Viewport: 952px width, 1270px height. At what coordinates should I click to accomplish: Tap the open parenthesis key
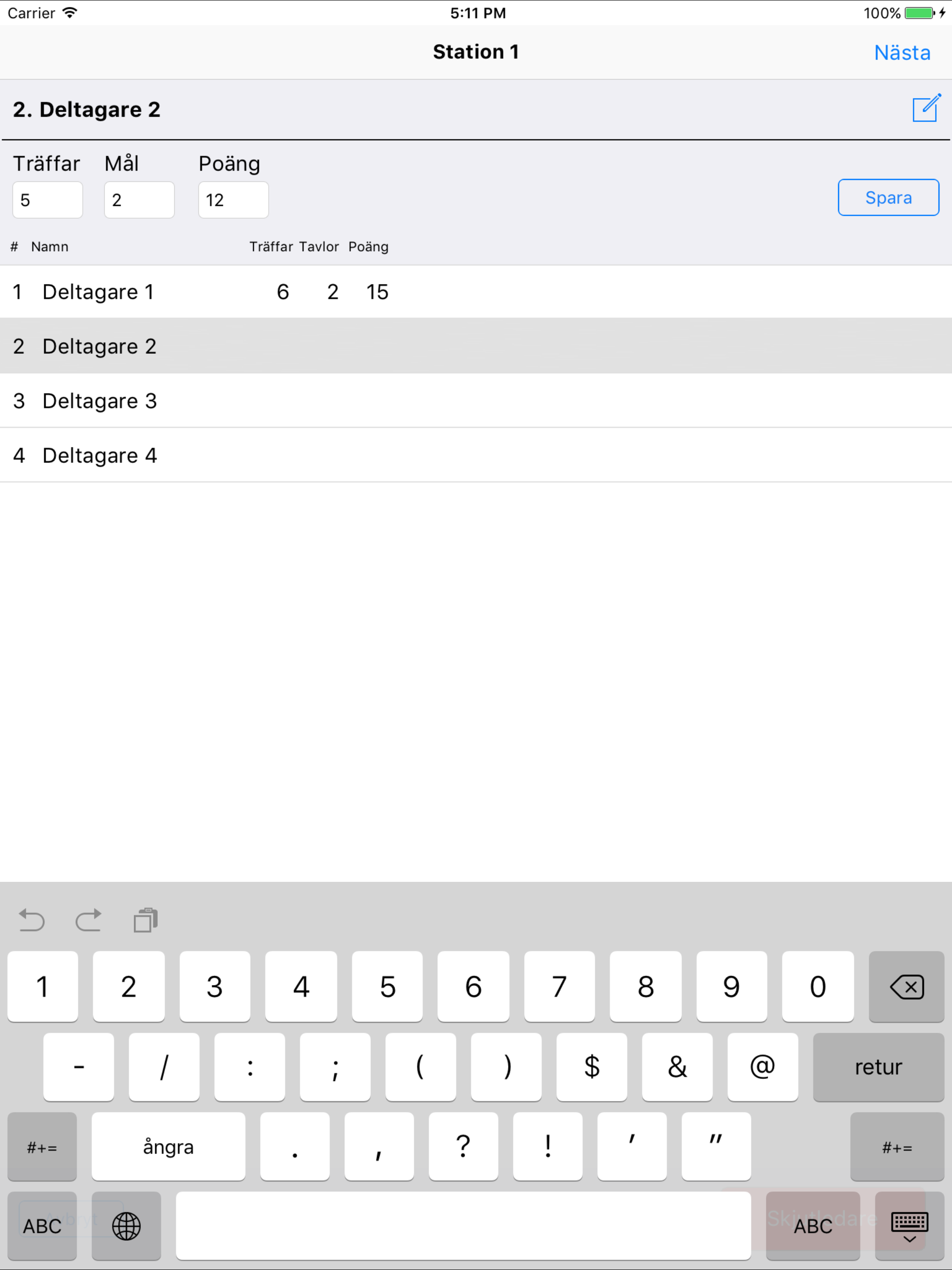coord(421,1067)
